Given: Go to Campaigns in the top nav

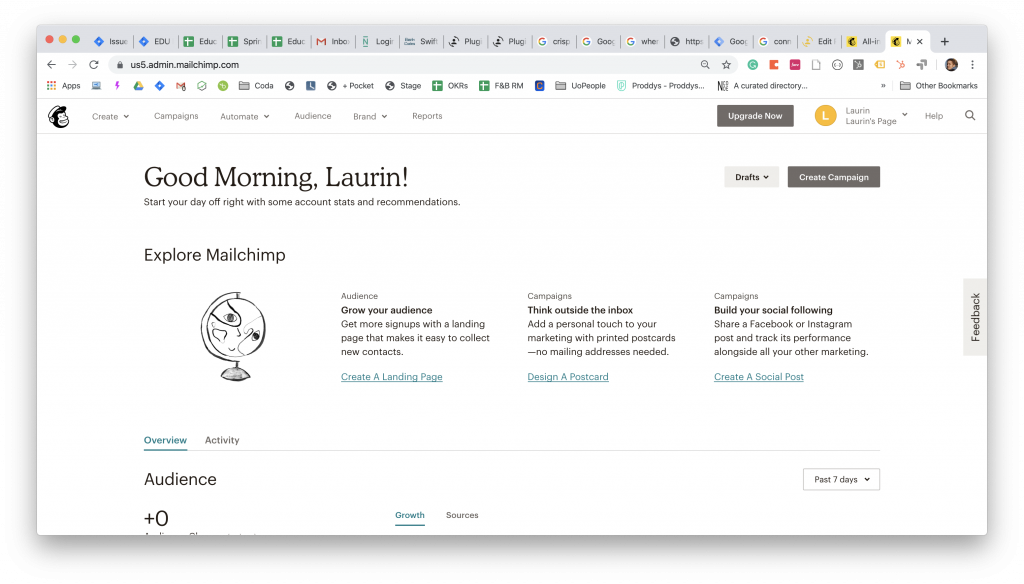Looking at the screenshot, I should point(176,116).
